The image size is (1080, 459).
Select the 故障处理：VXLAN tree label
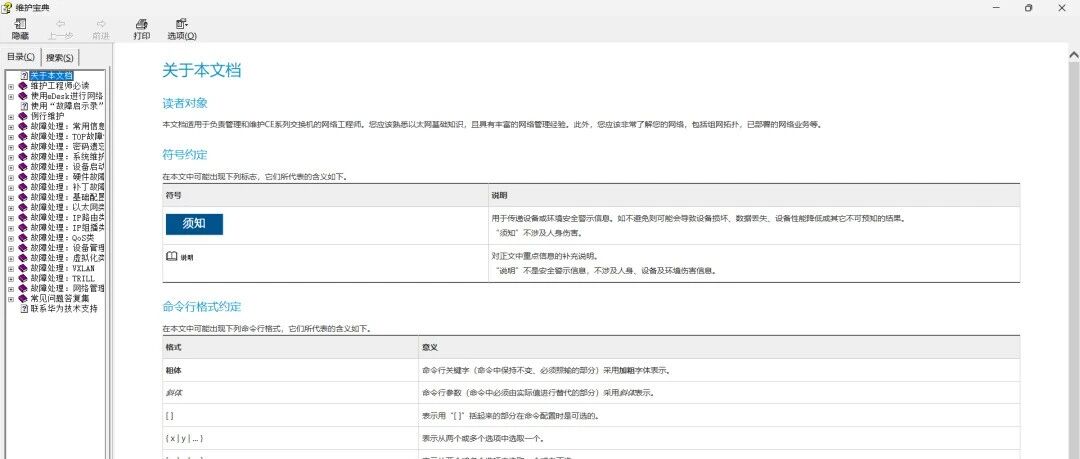pos(63,268)
